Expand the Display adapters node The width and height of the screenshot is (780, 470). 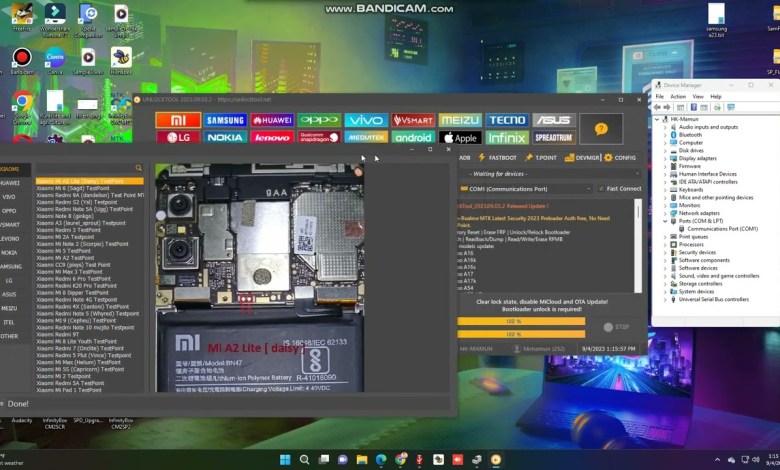665,159
